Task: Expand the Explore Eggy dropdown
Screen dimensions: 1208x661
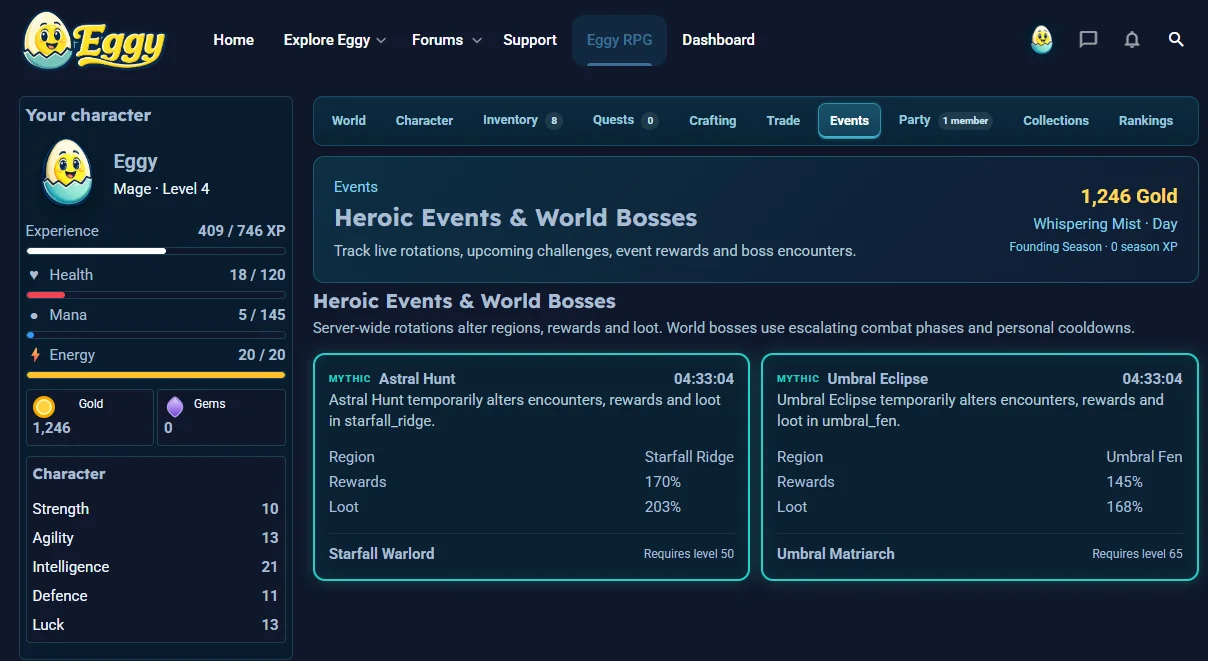Action: [335, 40]
